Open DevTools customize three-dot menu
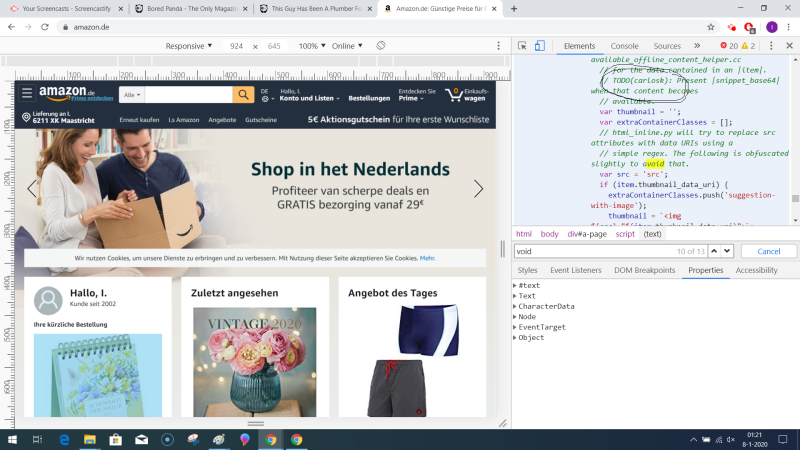 (x=771, y=46)
